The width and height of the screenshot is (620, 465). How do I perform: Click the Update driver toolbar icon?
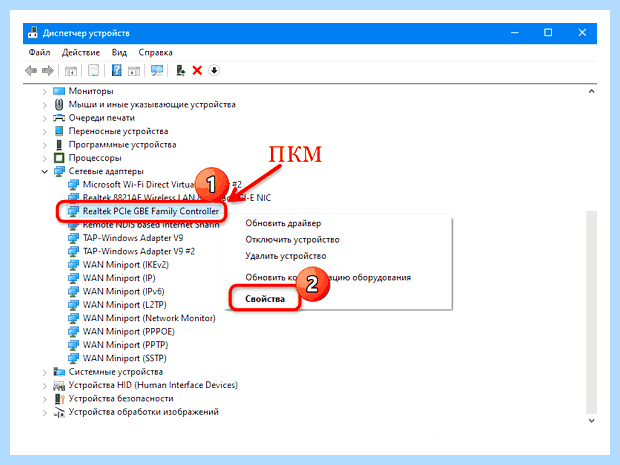pyautogui.click(x=180, y=70)
